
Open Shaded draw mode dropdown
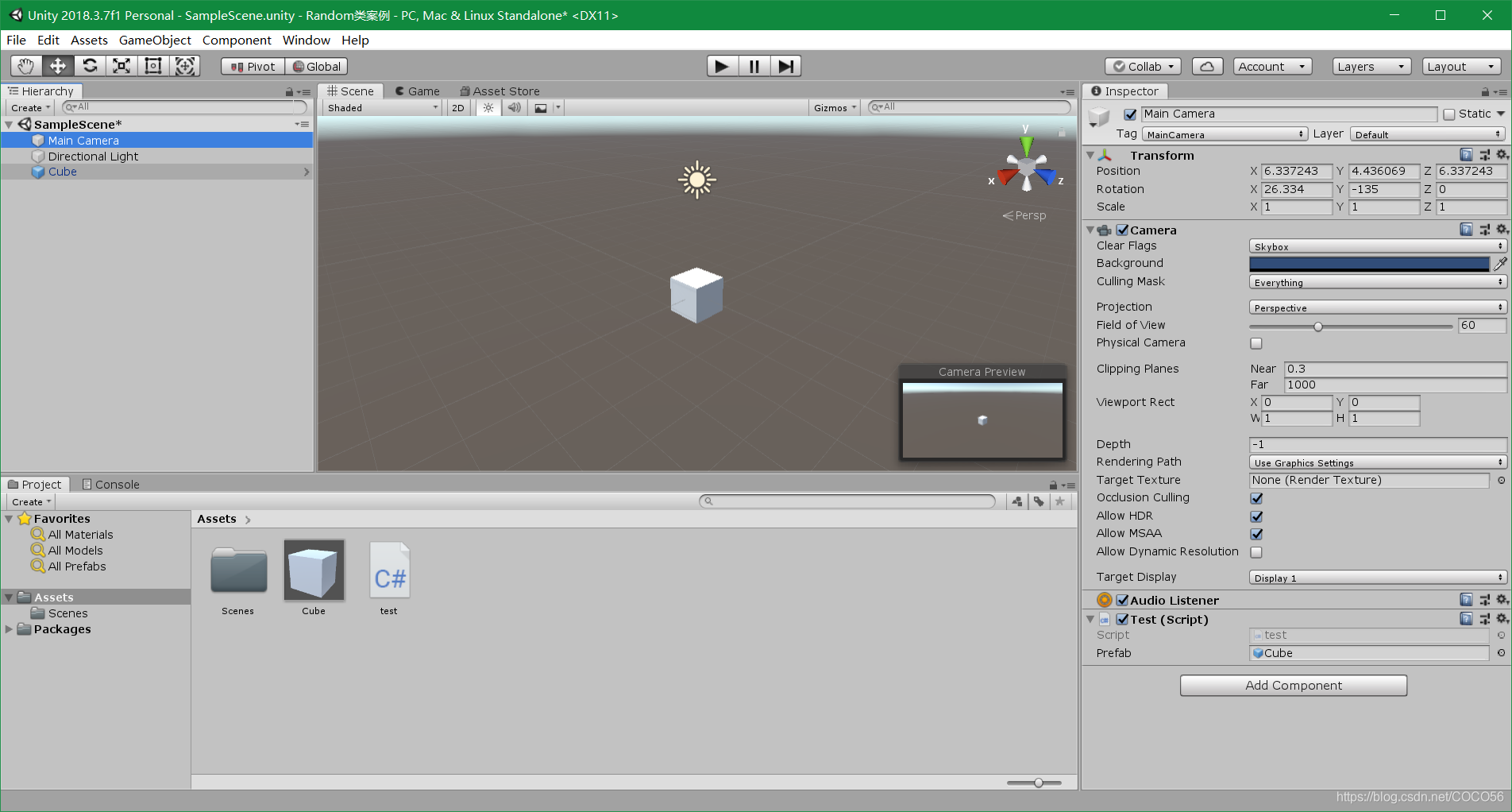pos(382,107)
